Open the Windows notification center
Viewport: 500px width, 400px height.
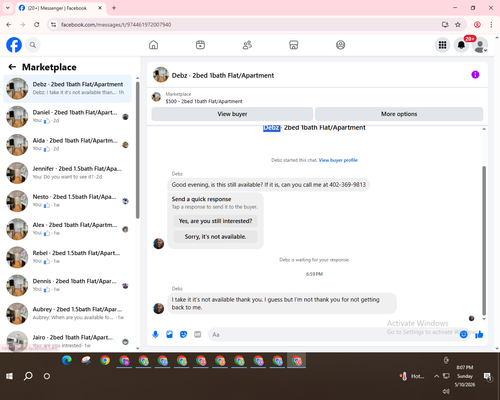pos(487,376)
